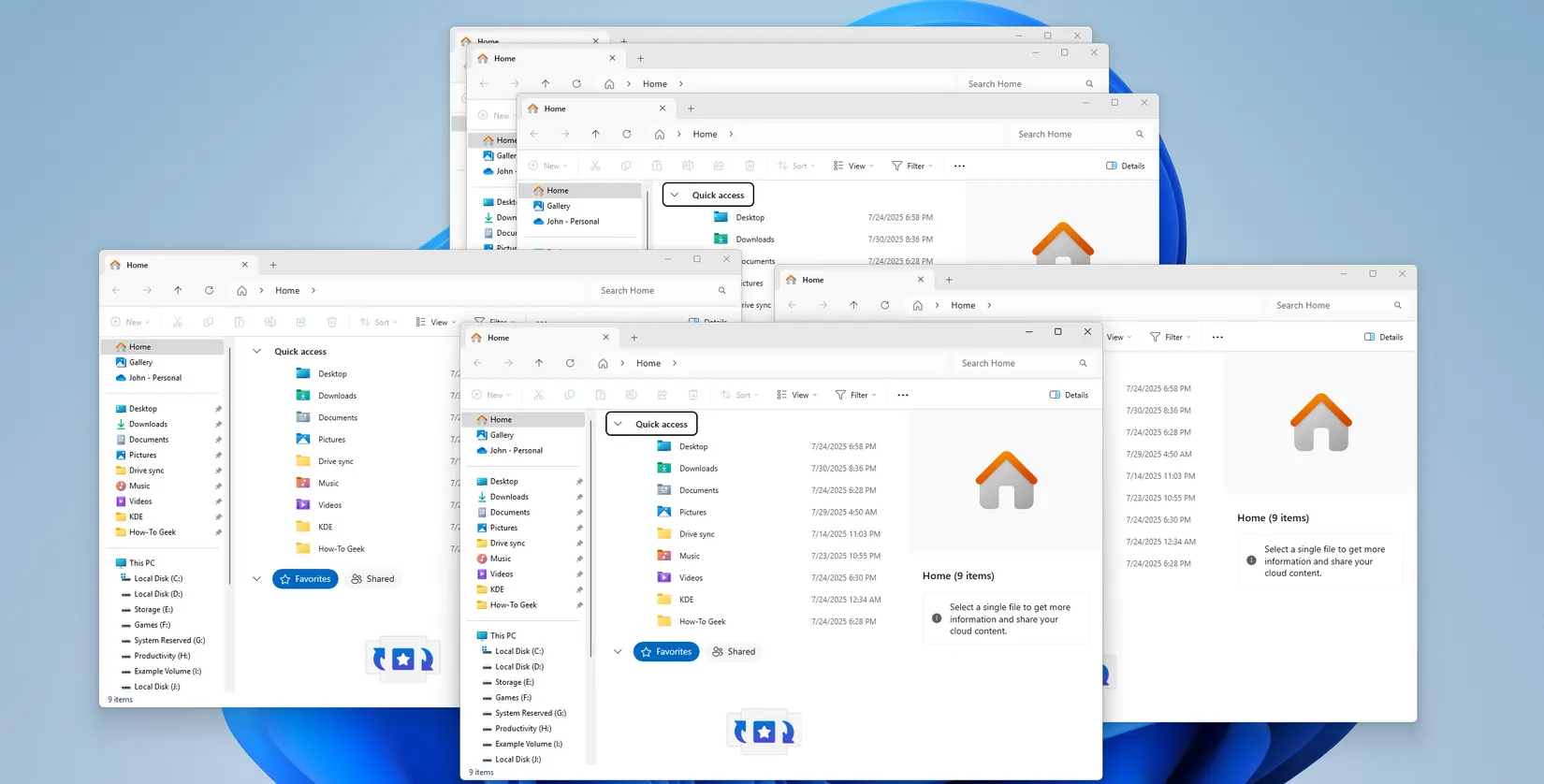Click the Paste icon in the front window
The image size is (1544, 784).
pyautogui.click(x=600, y=395)
